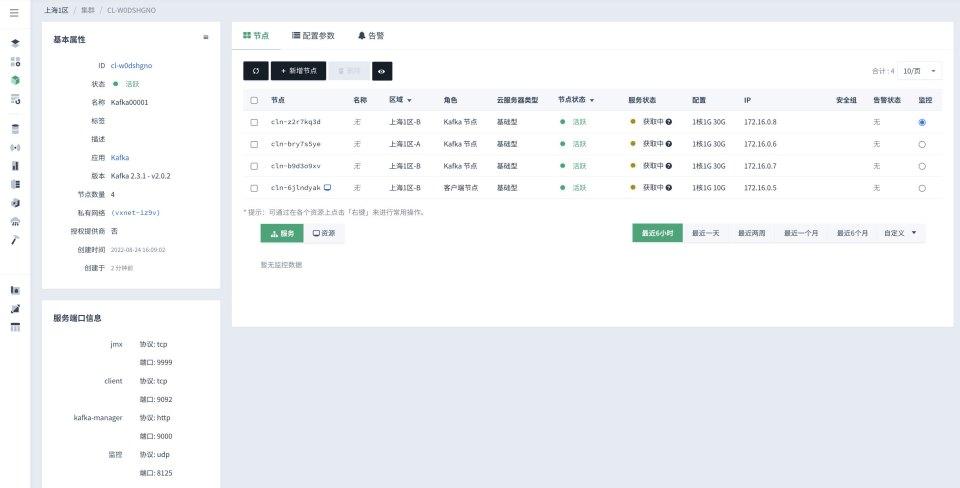Click the refresh node list button
This screenshot has height=488, width=960.
[256, 71]
